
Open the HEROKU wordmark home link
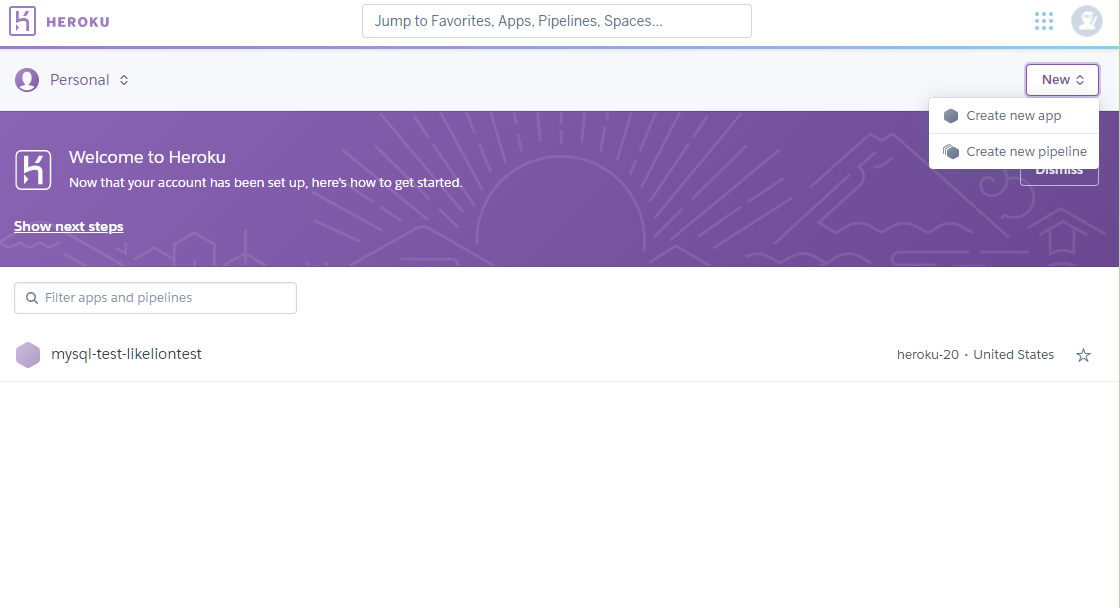78,22
